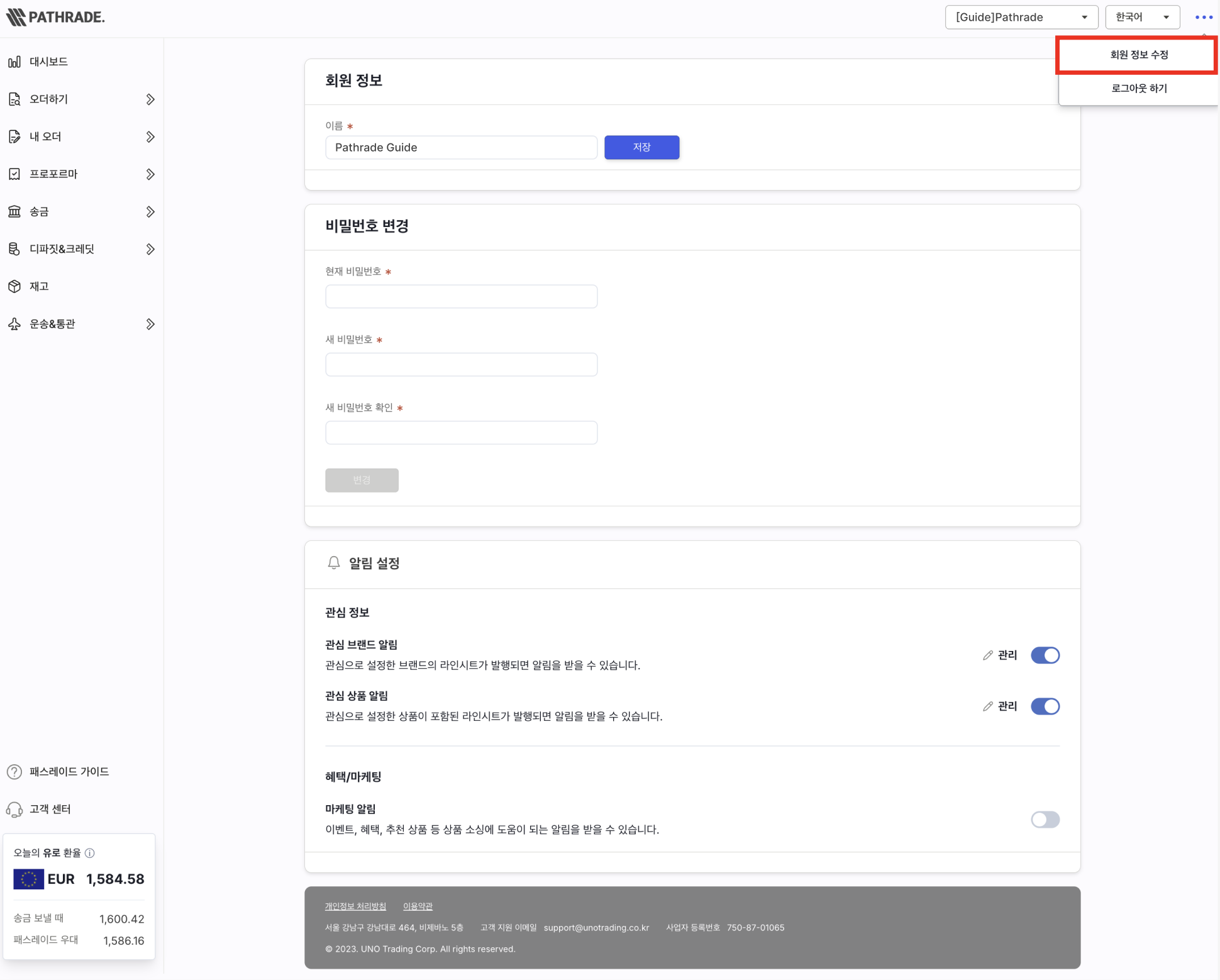Click the 고객 센터 headset icon

(x=14, y=810)
